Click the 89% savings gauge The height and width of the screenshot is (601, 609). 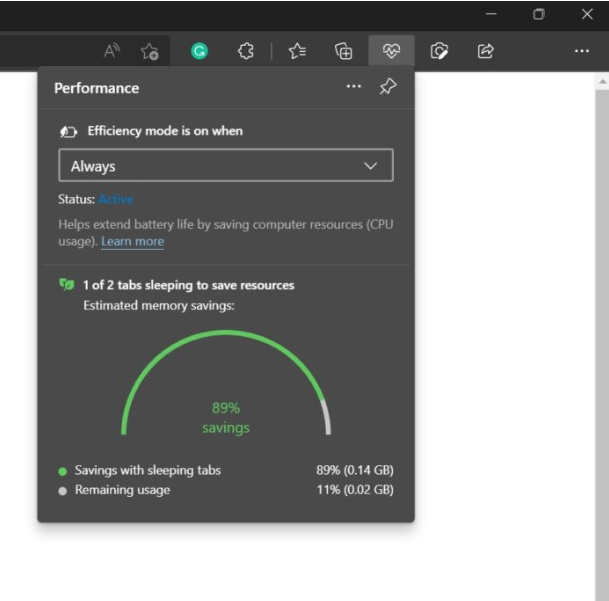tap(226, 382)
